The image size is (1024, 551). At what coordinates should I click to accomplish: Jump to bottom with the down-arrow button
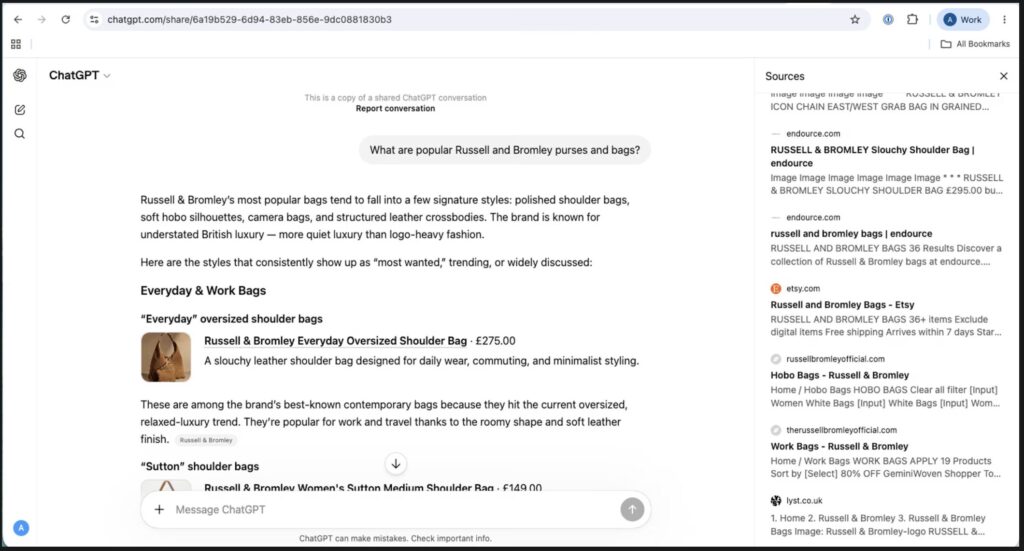pos(395,464)
